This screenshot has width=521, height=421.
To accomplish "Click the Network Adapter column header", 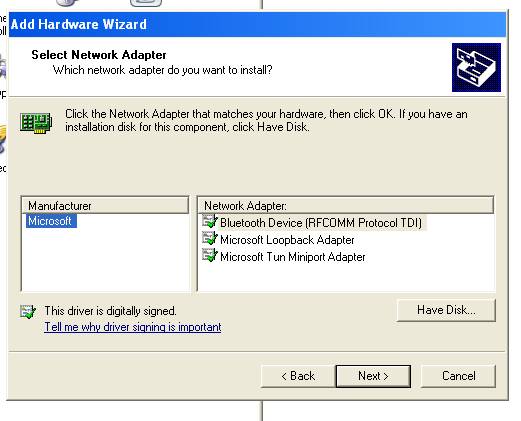I will [x=346, y=205].
